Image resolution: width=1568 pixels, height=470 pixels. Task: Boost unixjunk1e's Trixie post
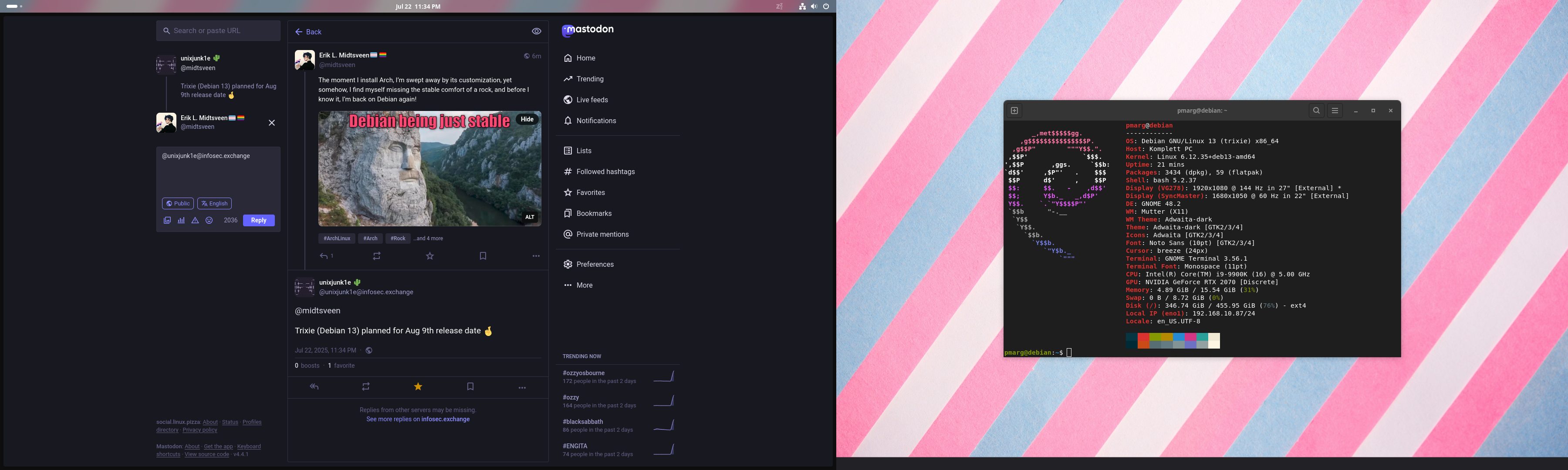point(366,387)
